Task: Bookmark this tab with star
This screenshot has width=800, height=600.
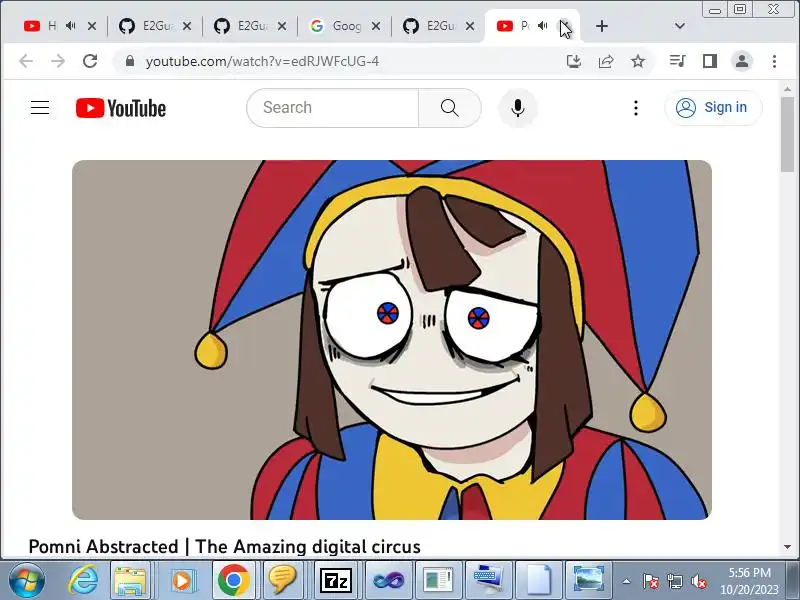Action: click(638, 61)
